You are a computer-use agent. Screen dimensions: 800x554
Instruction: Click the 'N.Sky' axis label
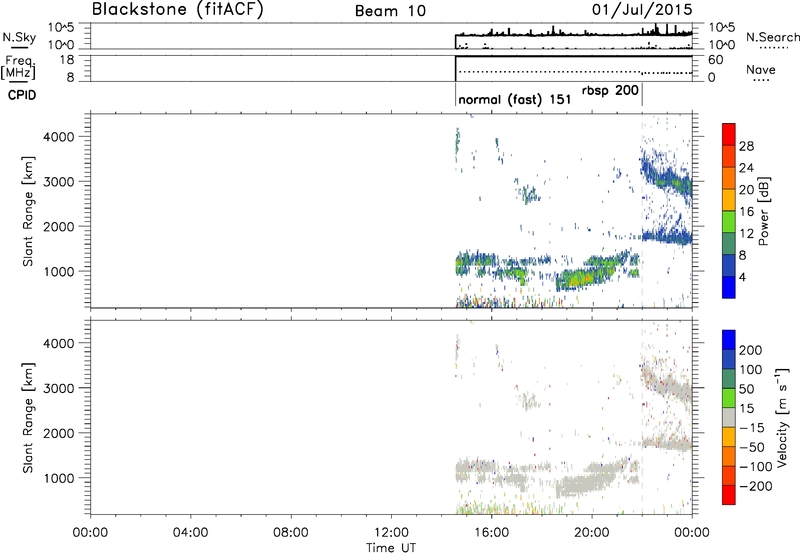click(19, 37)
